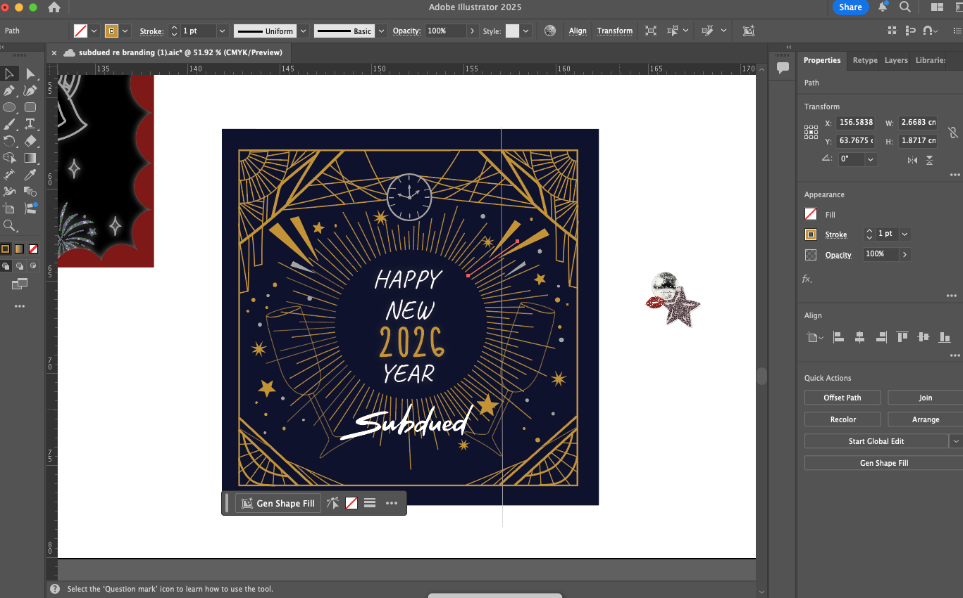Click the Home icon in title bar
Viewport: 963px width, 598px height.
(x=54, y=7)
